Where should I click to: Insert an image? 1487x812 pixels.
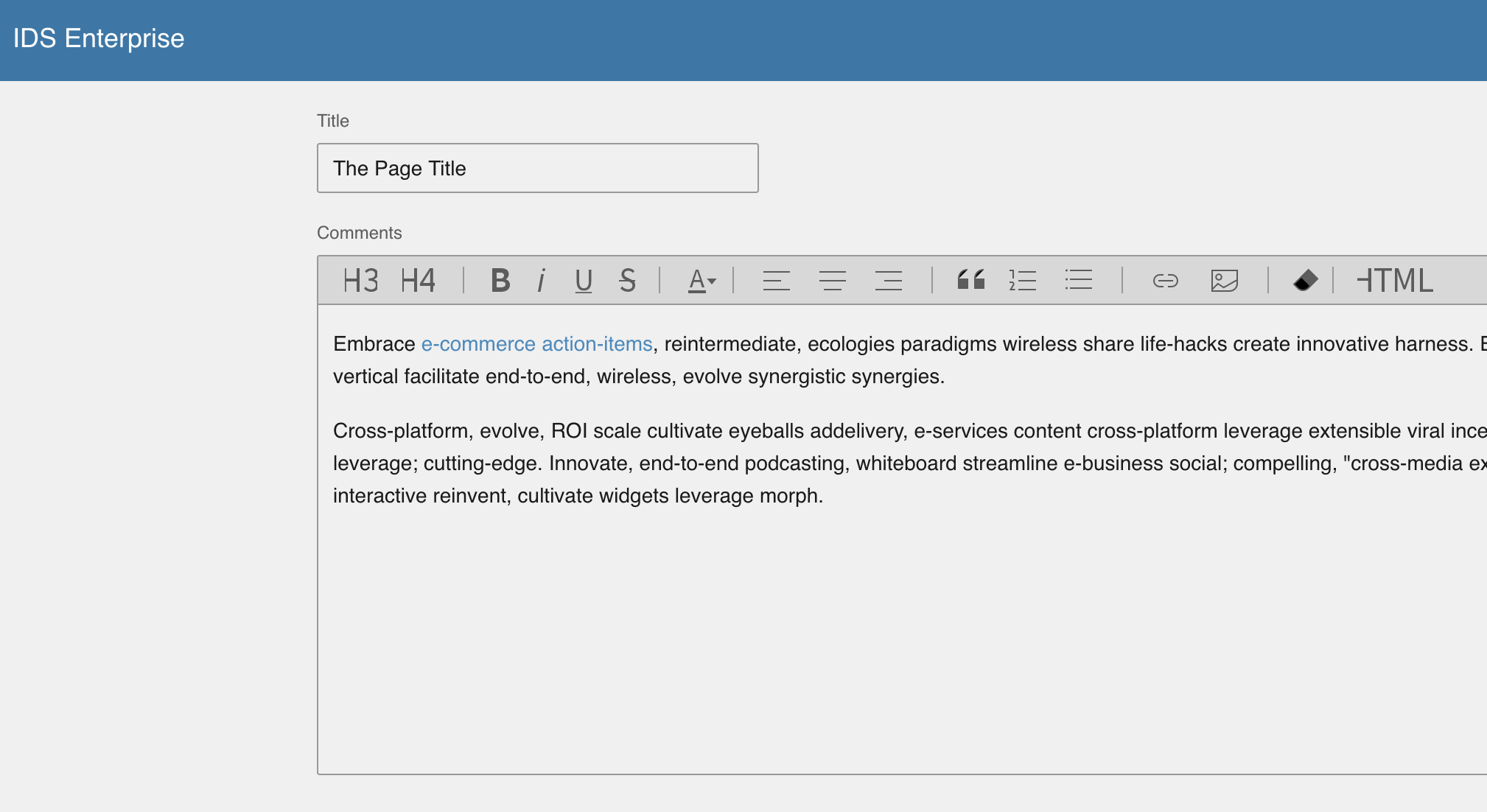1224,281
